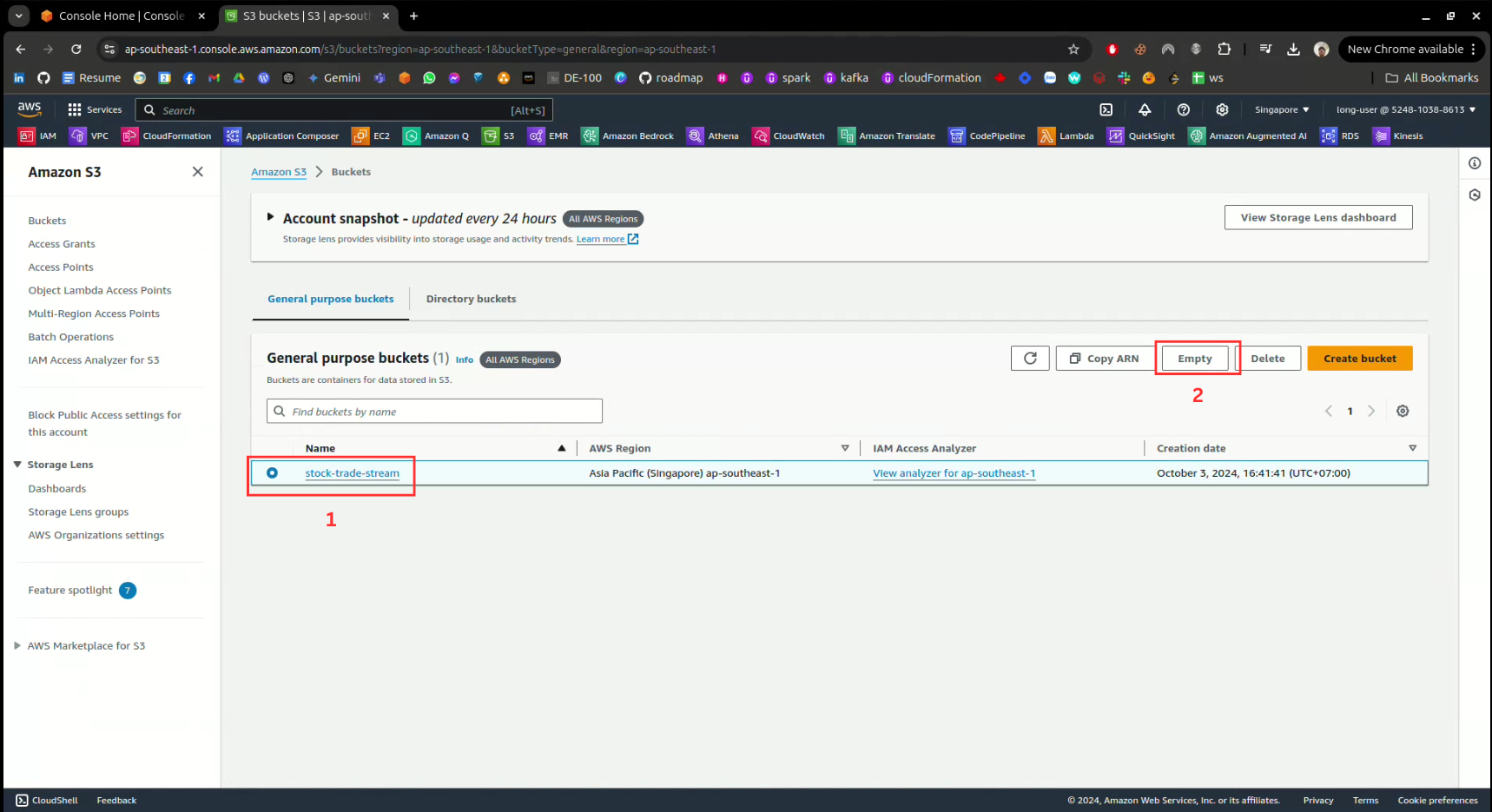Select the stock-trade-stream bucket radio button

click(x=272, y=473)
